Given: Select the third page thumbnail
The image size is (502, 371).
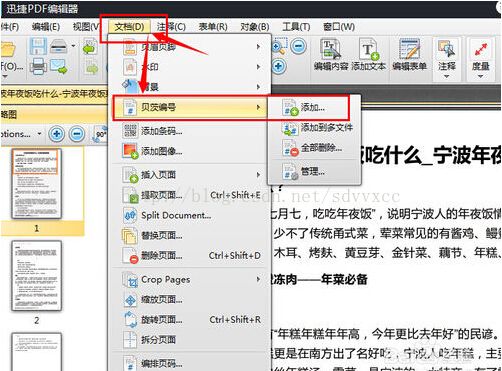Looking at the screenshot, I should click(x=37, y=352).
